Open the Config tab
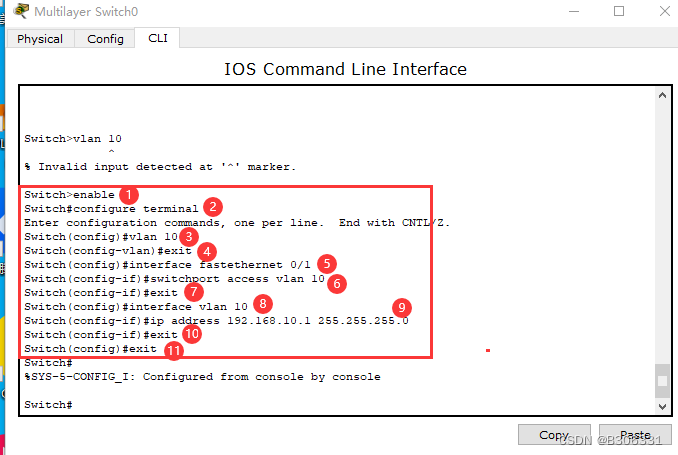Viewport: 678px width, 455px height. tap(105, 39)
